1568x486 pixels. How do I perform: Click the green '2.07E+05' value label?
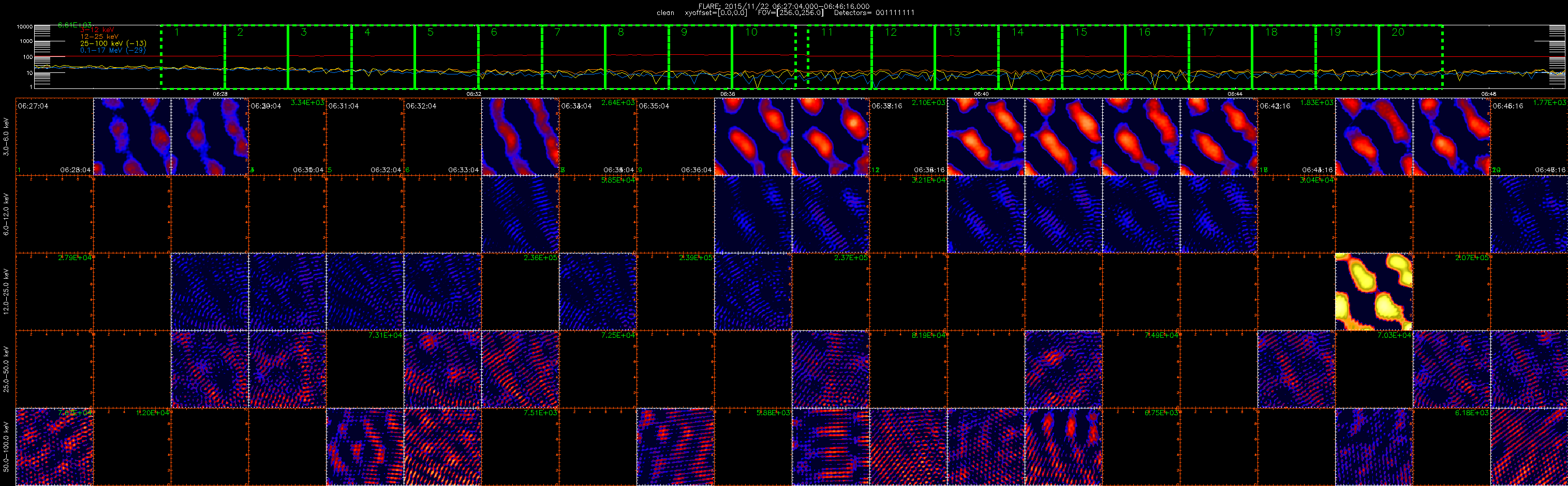[1472, 258]
